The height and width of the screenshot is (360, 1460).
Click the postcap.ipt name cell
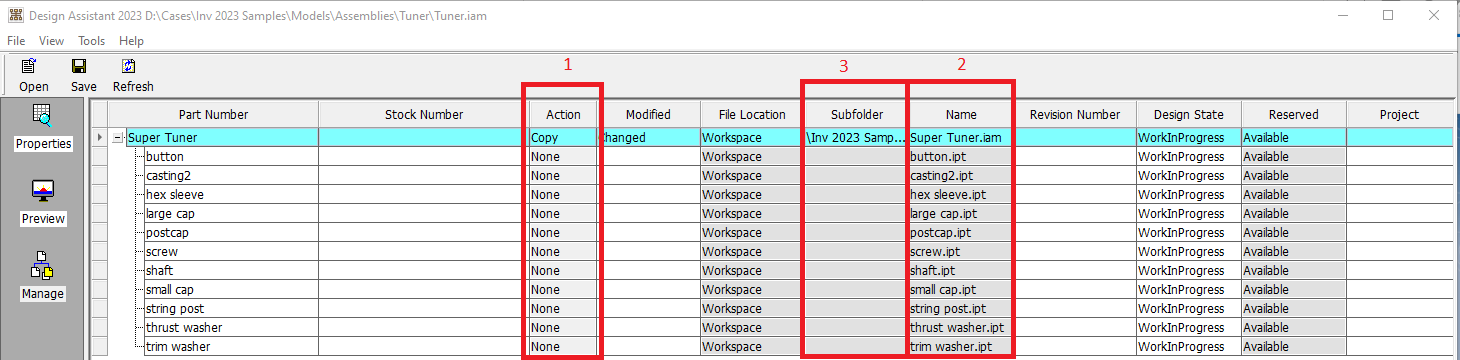(962, 233)
